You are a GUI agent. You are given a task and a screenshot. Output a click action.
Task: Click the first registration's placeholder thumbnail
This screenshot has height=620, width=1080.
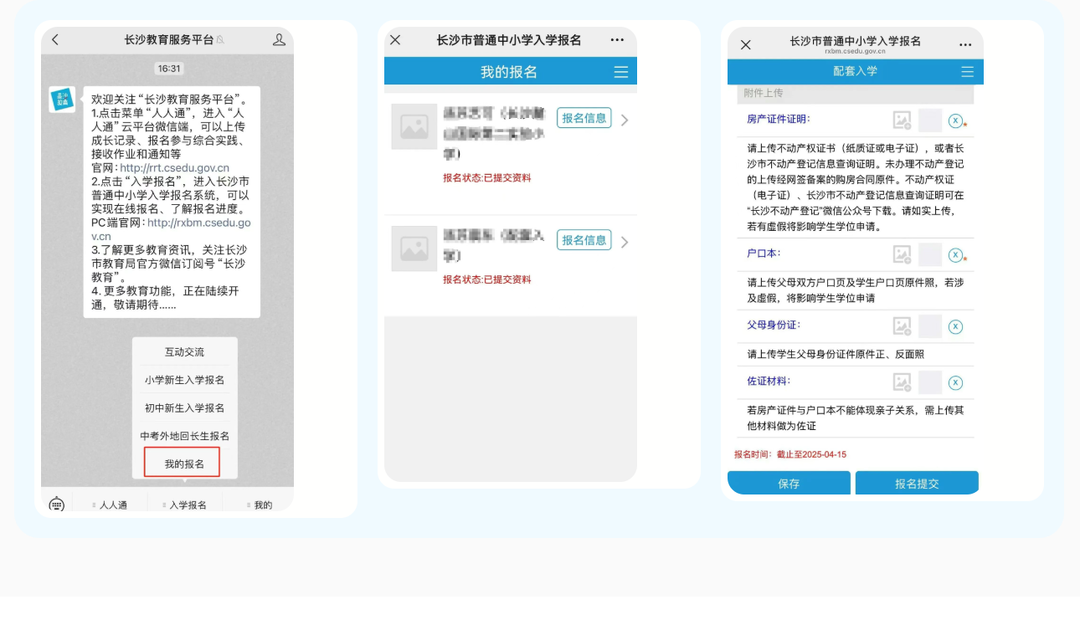pyautogui.click(x=414, y=127)
